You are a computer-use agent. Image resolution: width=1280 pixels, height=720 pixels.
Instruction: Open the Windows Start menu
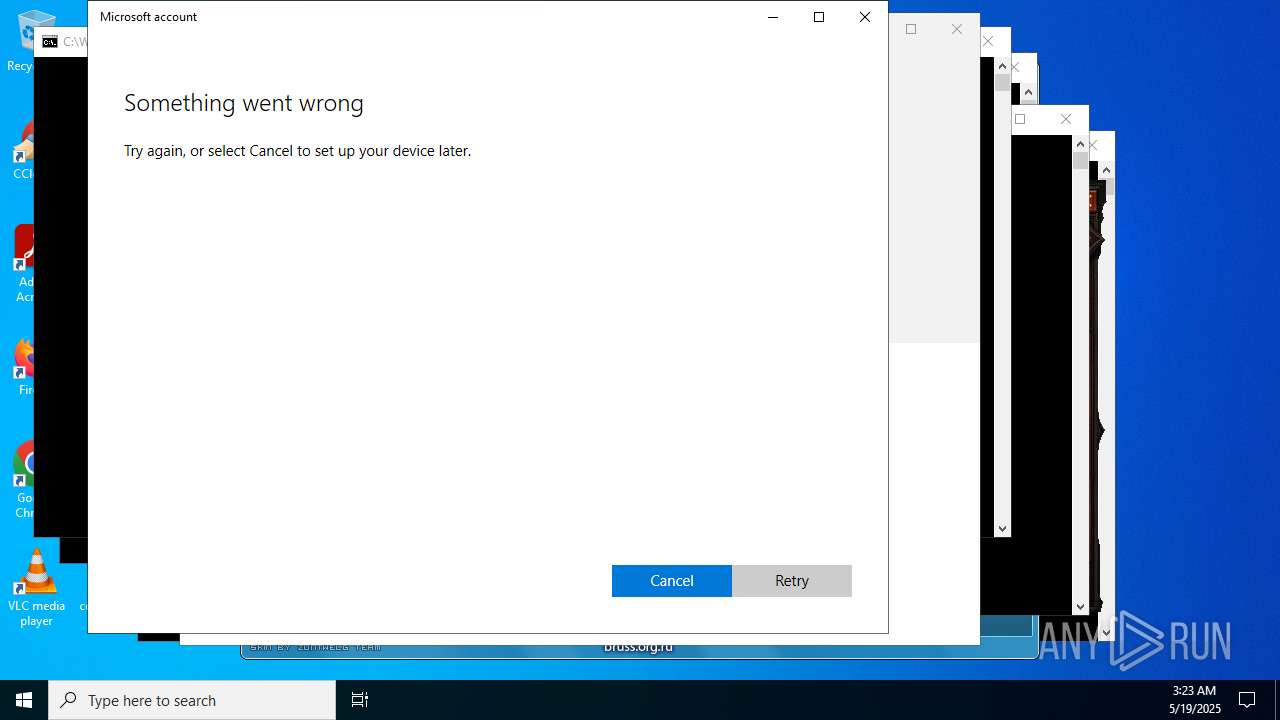(24, 700)
